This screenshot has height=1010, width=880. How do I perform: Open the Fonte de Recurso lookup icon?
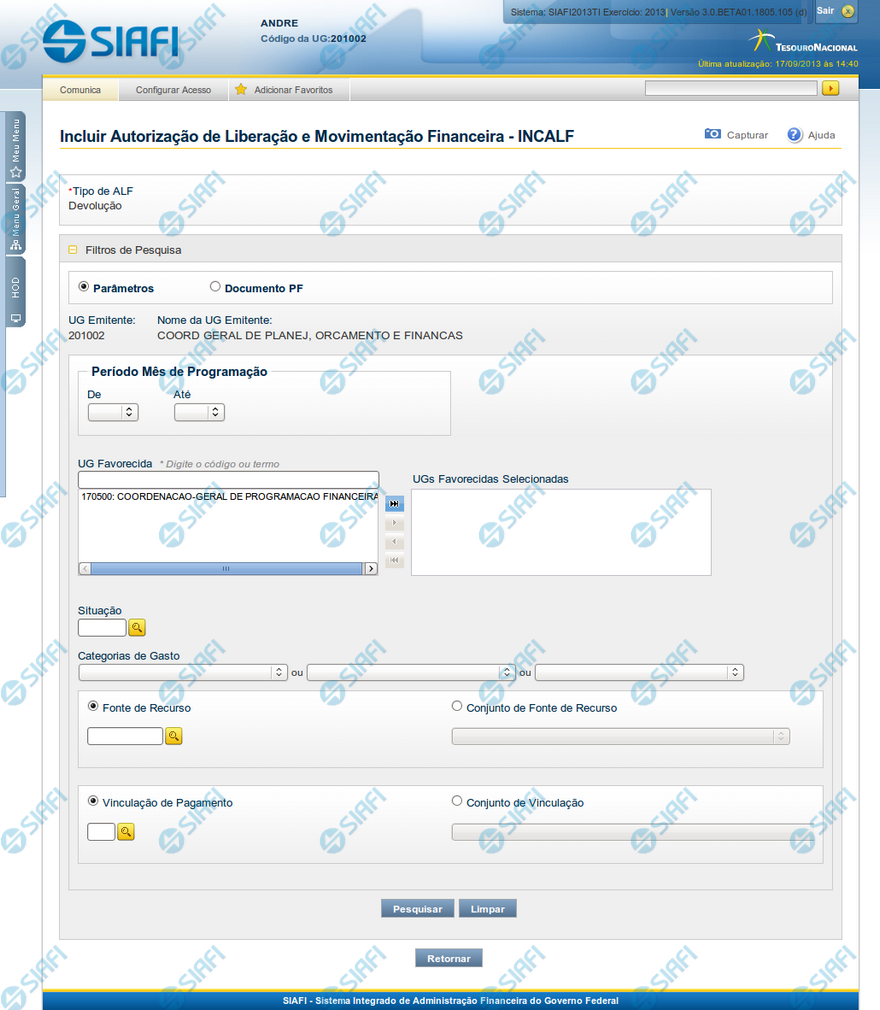pos(173,736)
